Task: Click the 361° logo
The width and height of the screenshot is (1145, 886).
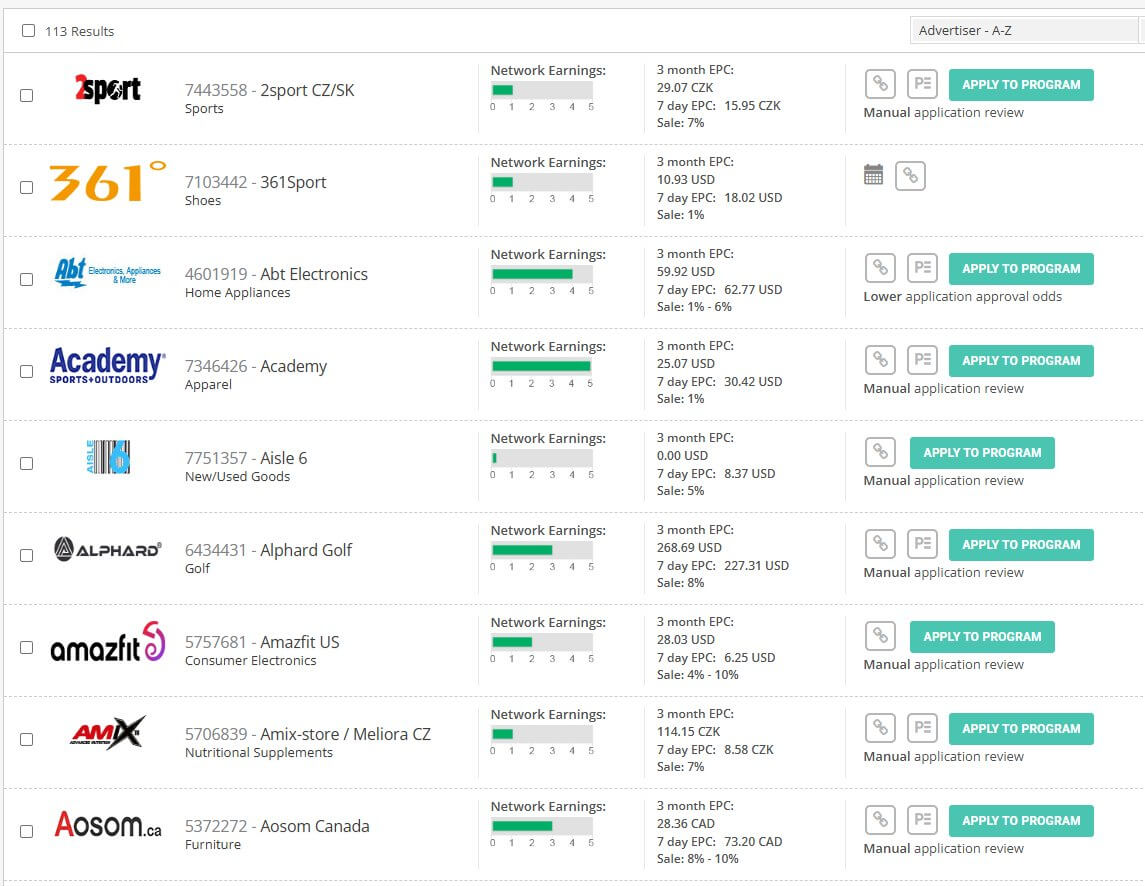Action: coord(107,181)
